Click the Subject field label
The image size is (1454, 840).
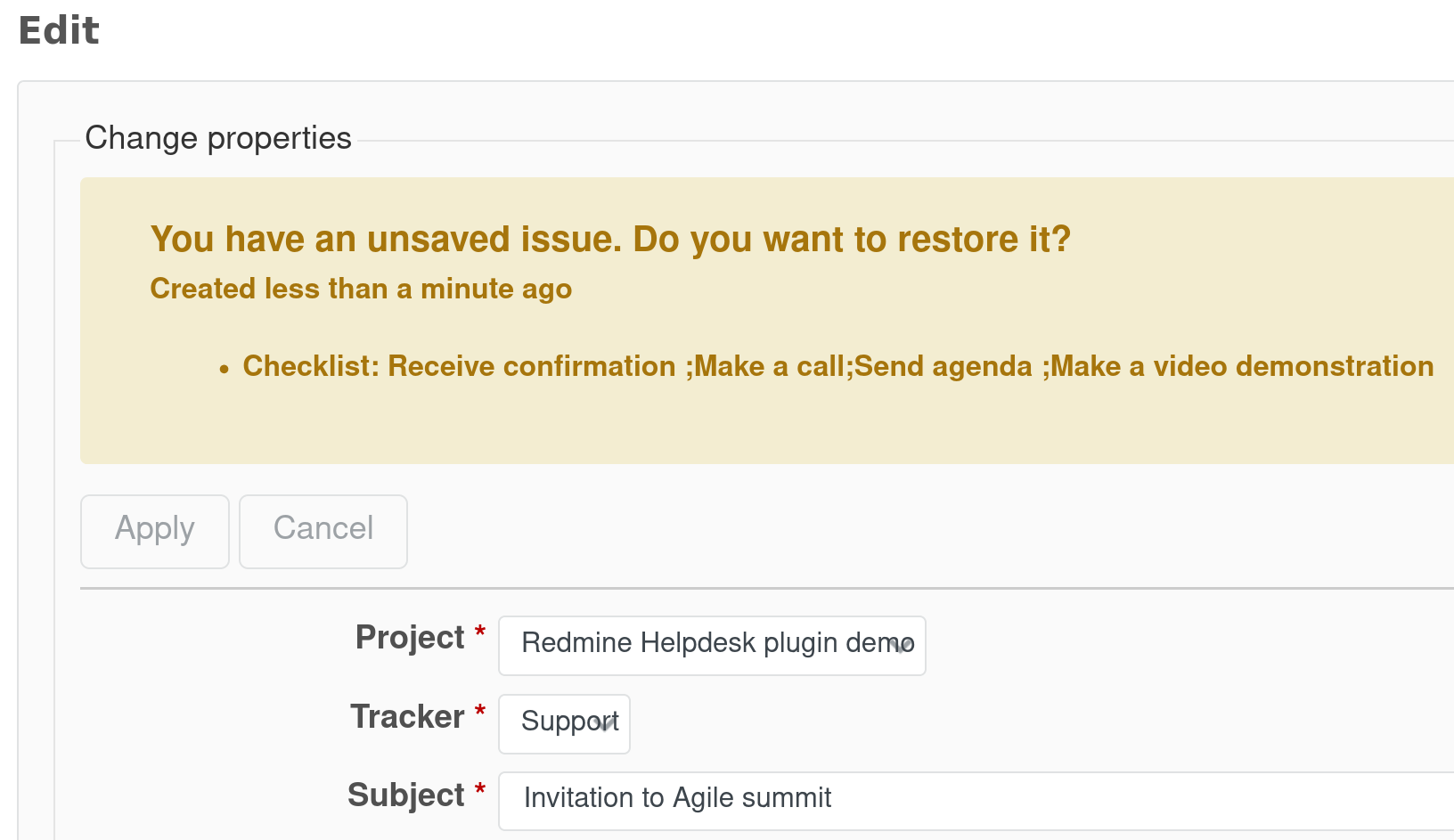click(x=405, y=795)
